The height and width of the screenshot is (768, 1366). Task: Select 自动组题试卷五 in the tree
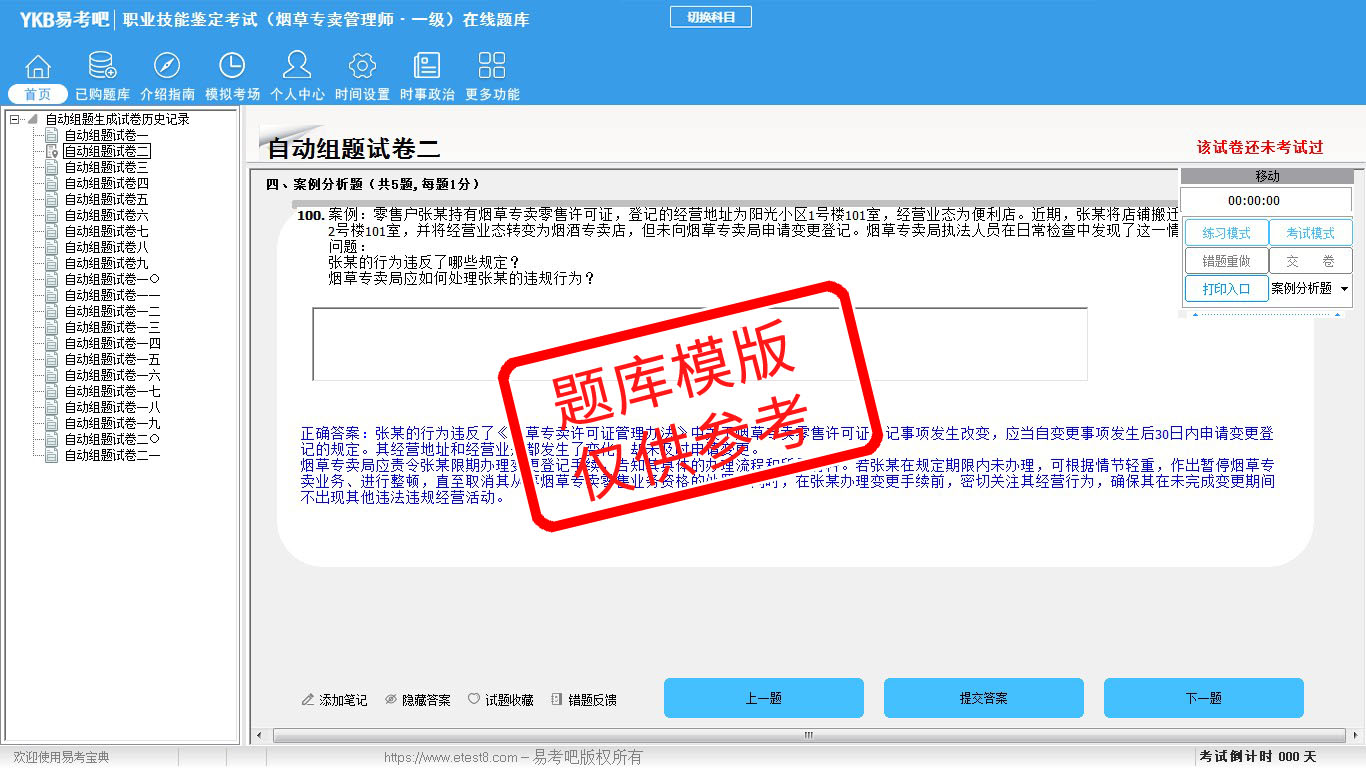pyautogui.click(x=106, y=199)
